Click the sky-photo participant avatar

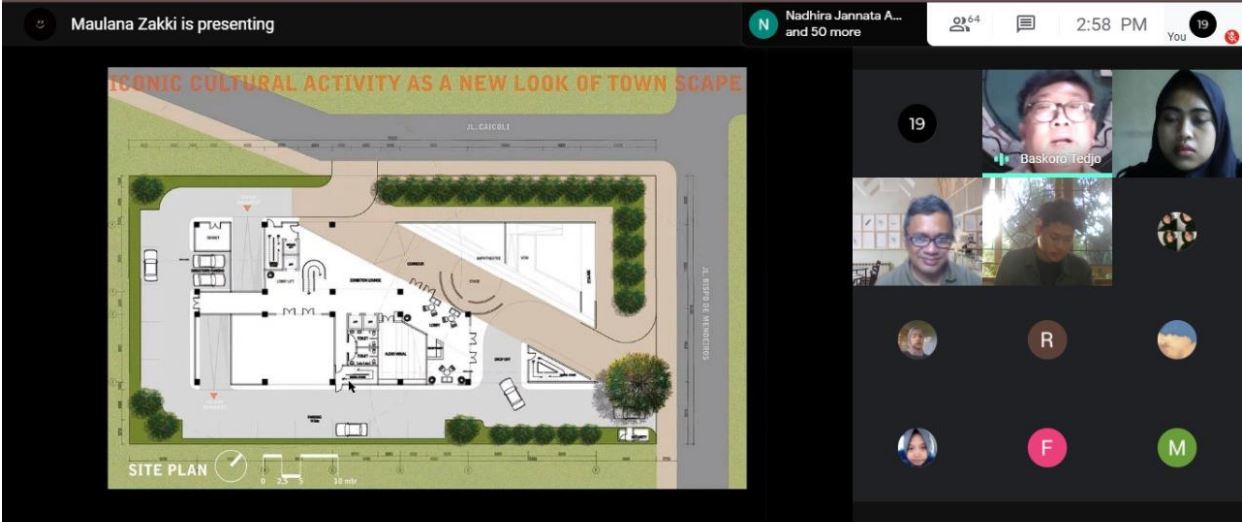pos(1176,340)
